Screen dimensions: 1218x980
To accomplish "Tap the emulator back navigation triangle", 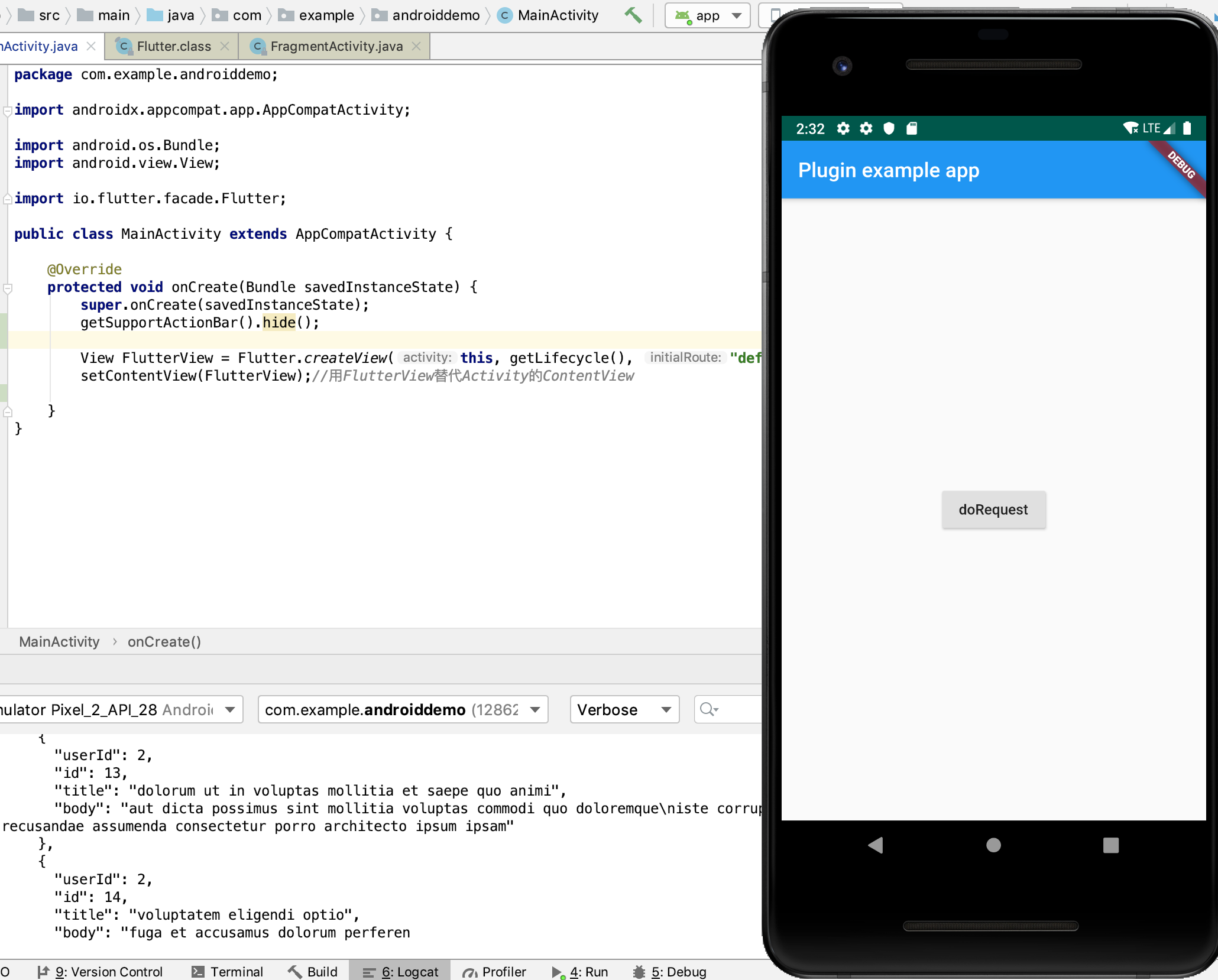I will [876, 845].
